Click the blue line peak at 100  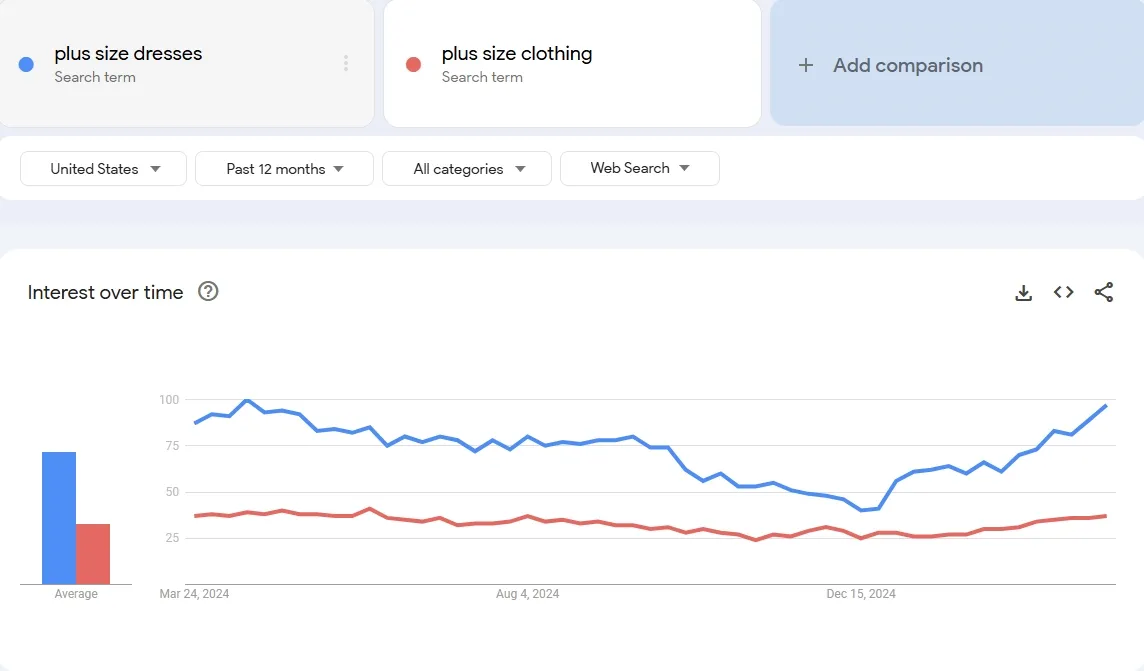pyautogui.click(x=247, y=400)
